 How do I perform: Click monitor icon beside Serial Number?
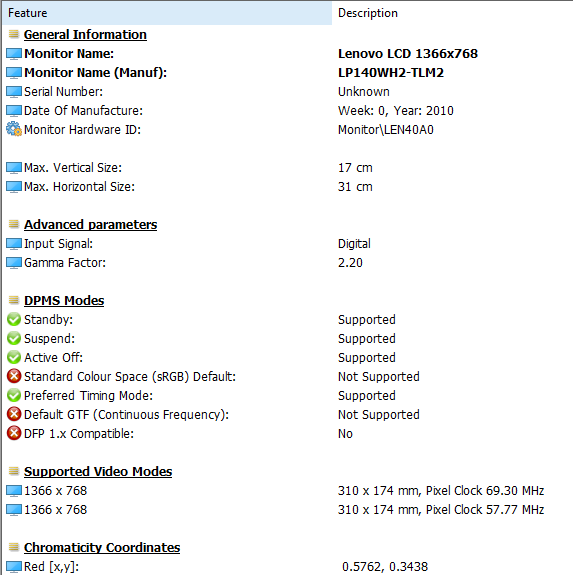pyautogui.click(x=14, y=92)
